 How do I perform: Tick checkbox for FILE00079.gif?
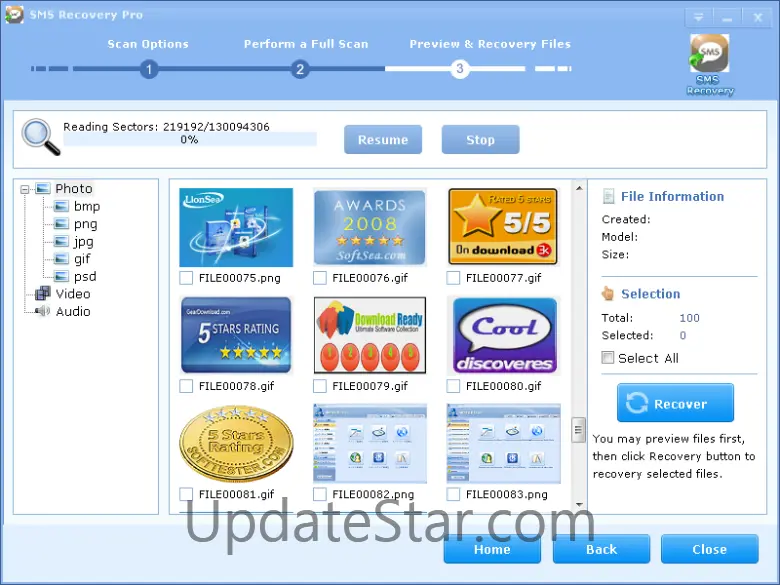(320, 386)
